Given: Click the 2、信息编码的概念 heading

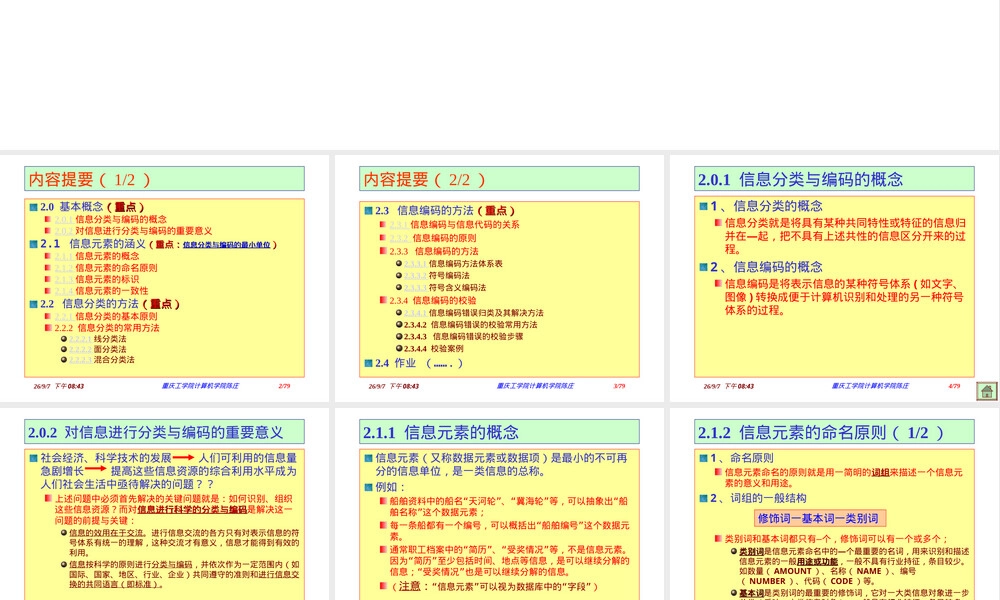Looking at the screenshot, I should pyautogui.click(x=767, y=267).
